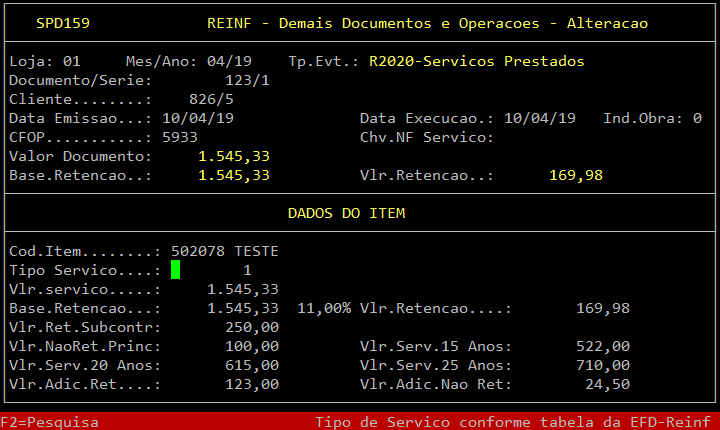Select the Vlr.NaoRet.Princ value 100,00

coord(252,346)
